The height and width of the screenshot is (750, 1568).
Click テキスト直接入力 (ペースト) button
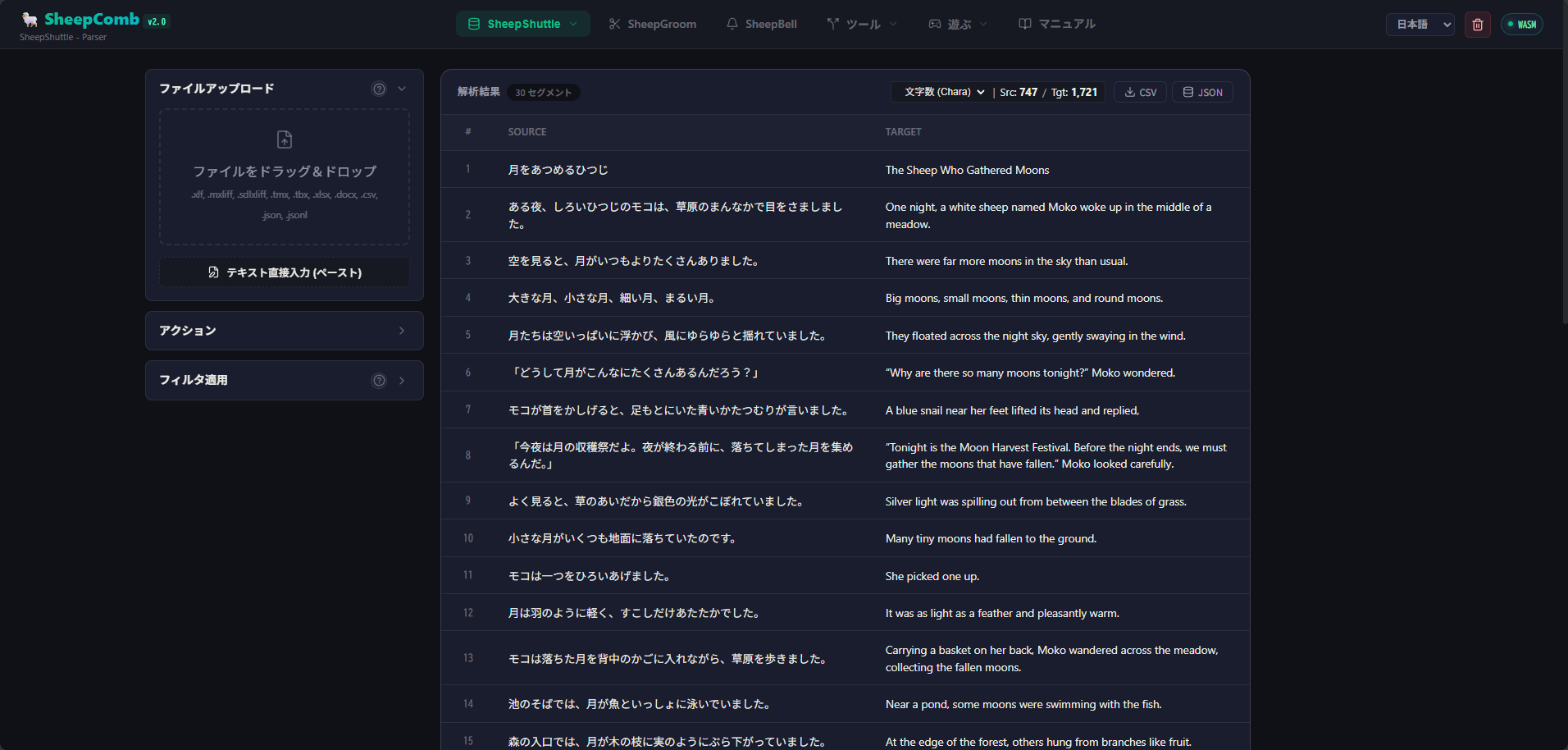click(285, 272)
